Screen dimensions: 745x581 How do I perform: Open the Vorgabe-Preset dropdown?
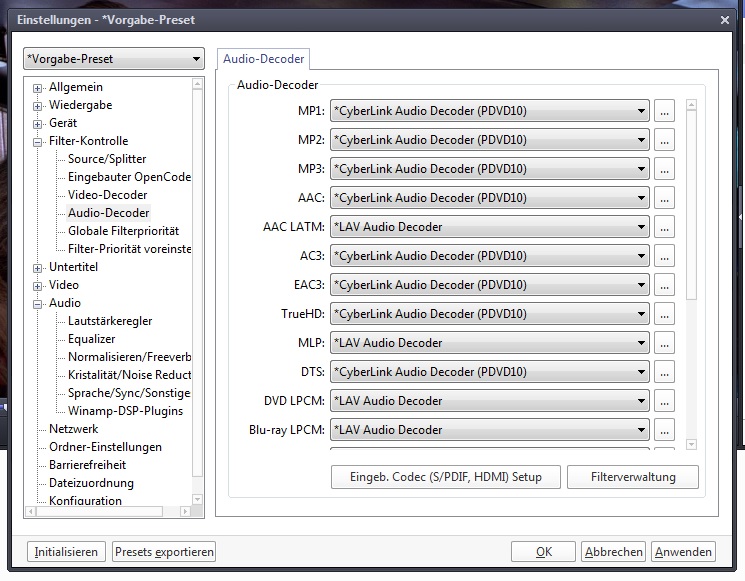pos(114,59)
